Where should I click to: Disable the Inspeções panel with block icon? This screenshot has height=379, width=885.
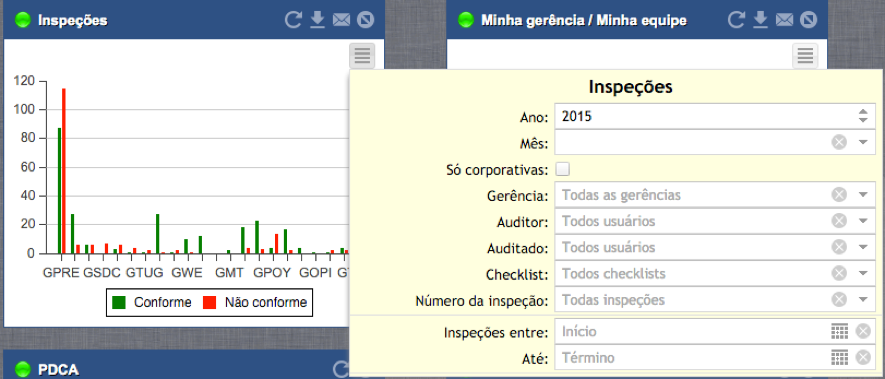tap(365, 20)
